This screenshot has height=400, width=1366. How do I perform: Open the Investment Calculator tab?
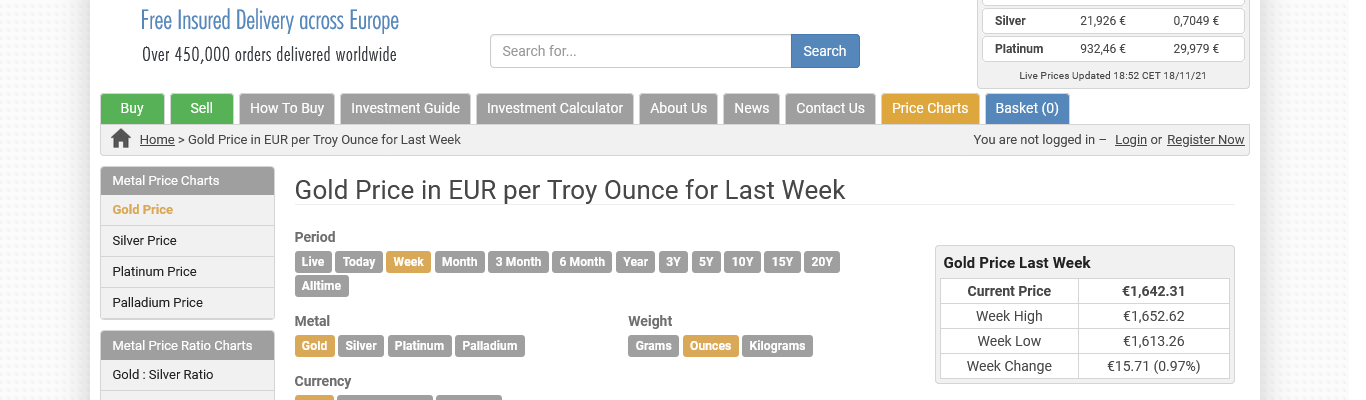pos(554,108)
